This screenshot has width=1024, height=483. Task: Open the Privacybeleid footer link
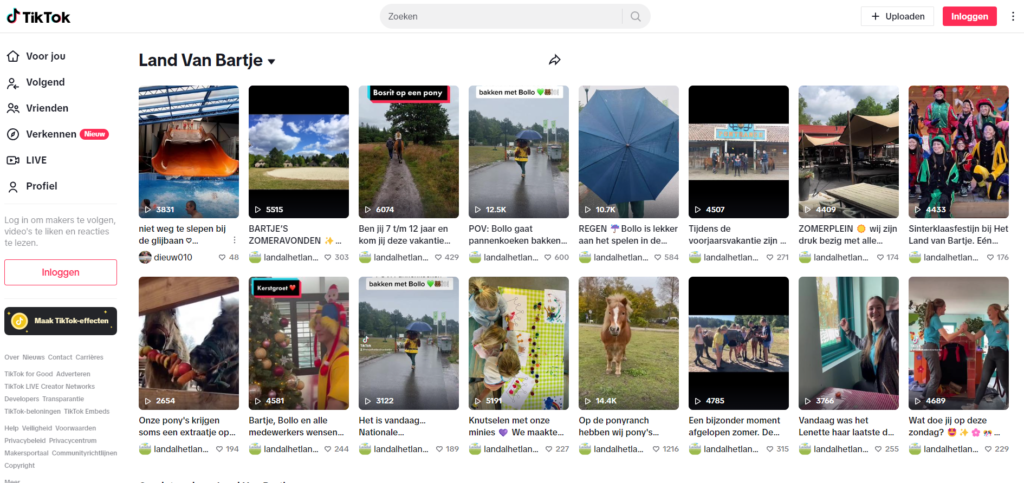(24, 441)
